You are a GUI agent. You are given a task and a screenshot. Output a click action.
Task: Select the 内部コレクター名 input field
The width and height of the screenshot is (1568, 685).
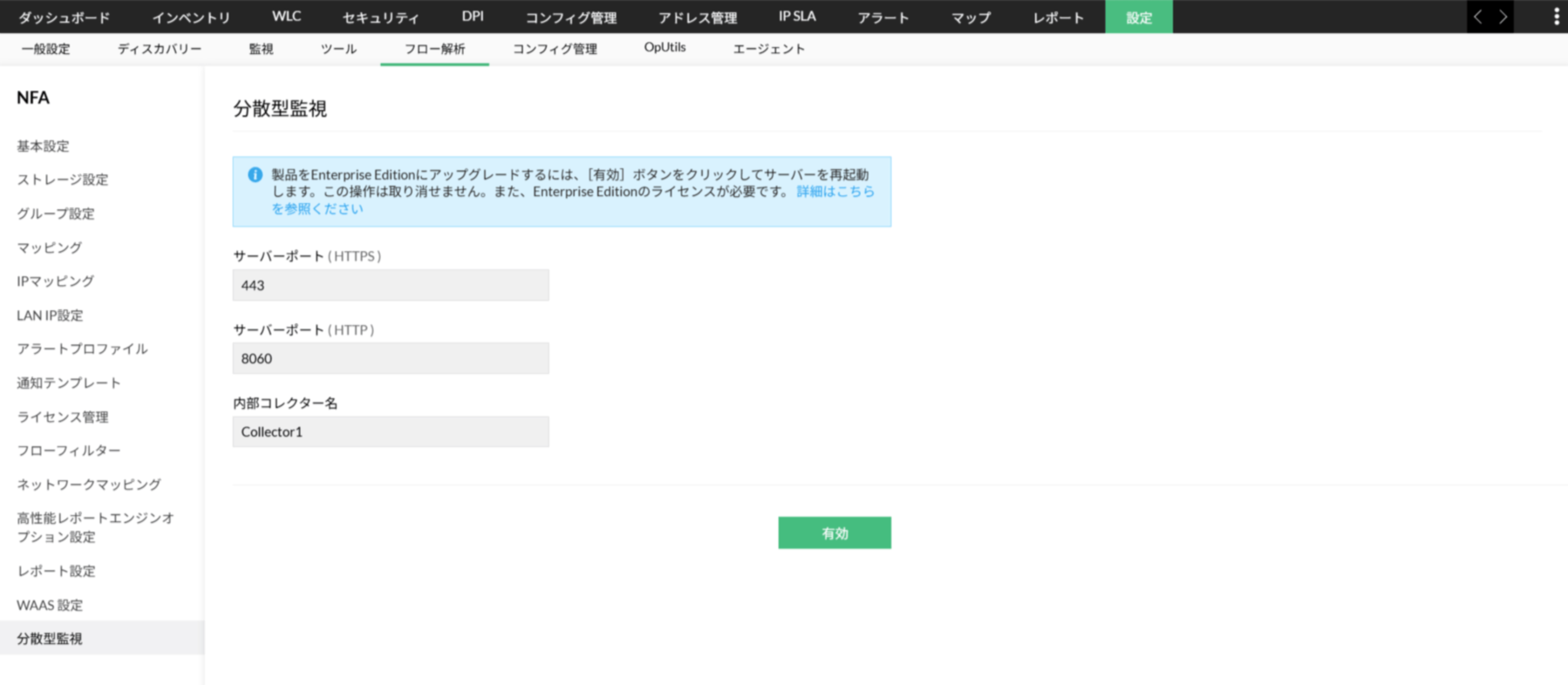391,431
